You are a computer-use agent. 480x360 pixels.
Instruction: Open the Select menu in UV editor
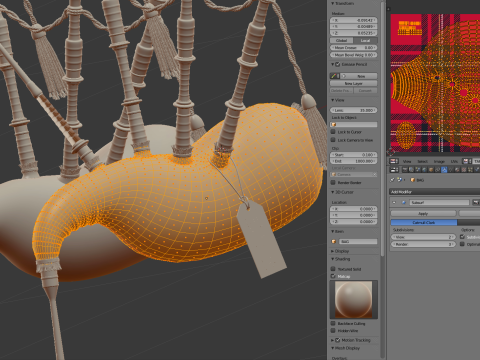click(423, 161)
